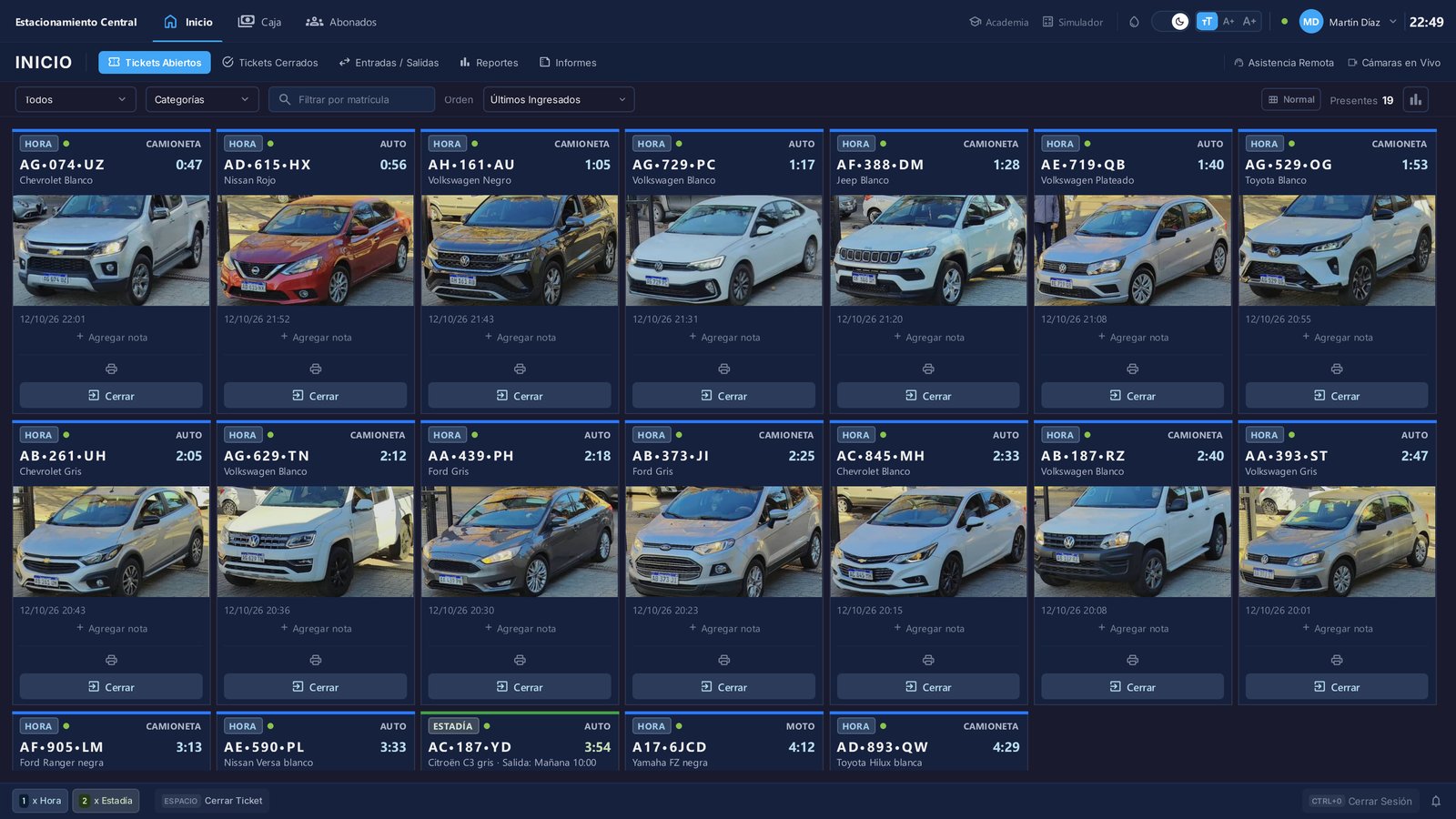The image size is (1456, 819).
Task: Click Asistencia Remota
Action: point(1284,63)
